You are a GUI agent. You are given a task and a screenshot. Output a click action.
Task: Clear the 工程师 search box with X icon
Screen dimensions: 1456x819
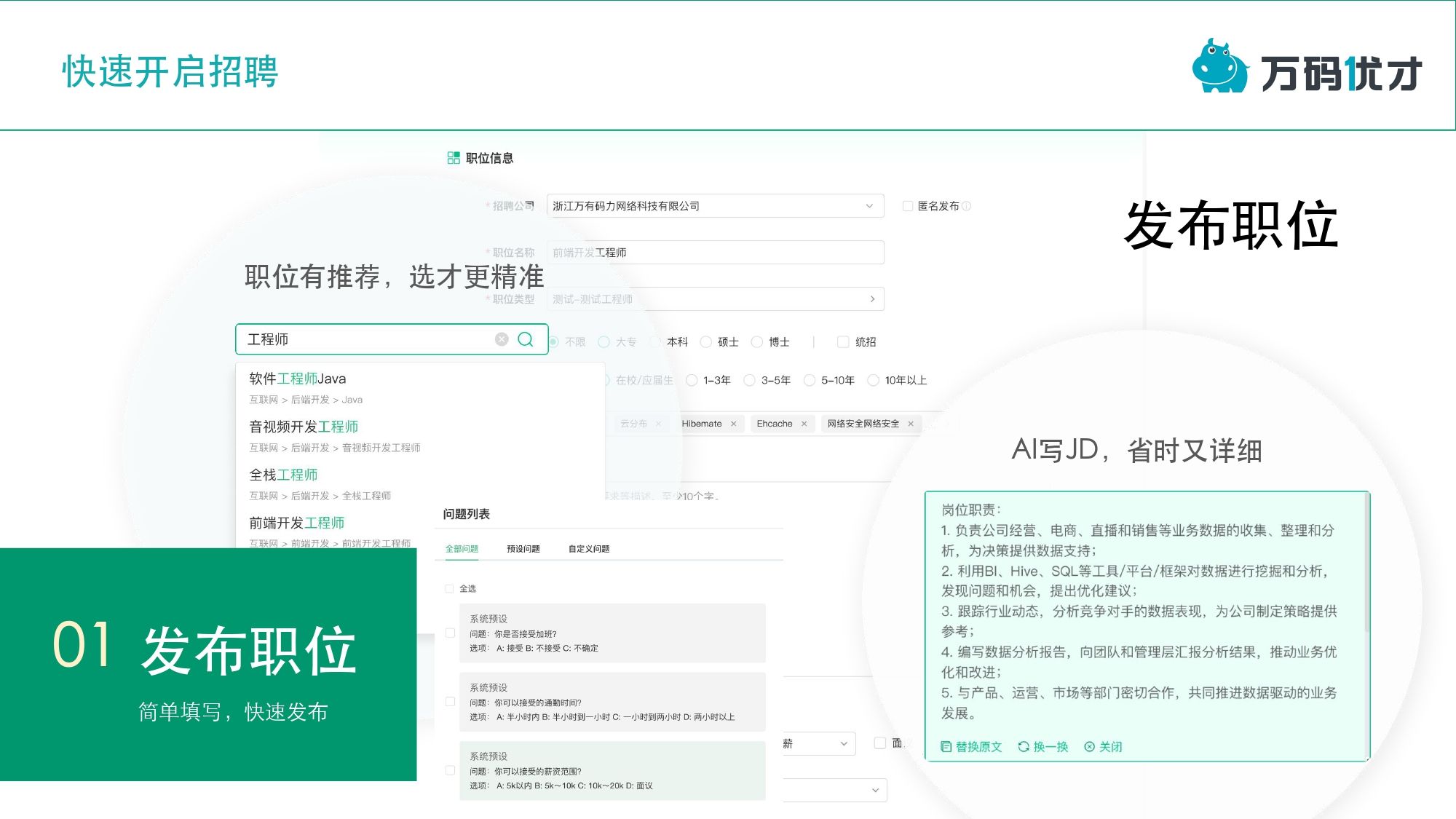pos(502,339)
